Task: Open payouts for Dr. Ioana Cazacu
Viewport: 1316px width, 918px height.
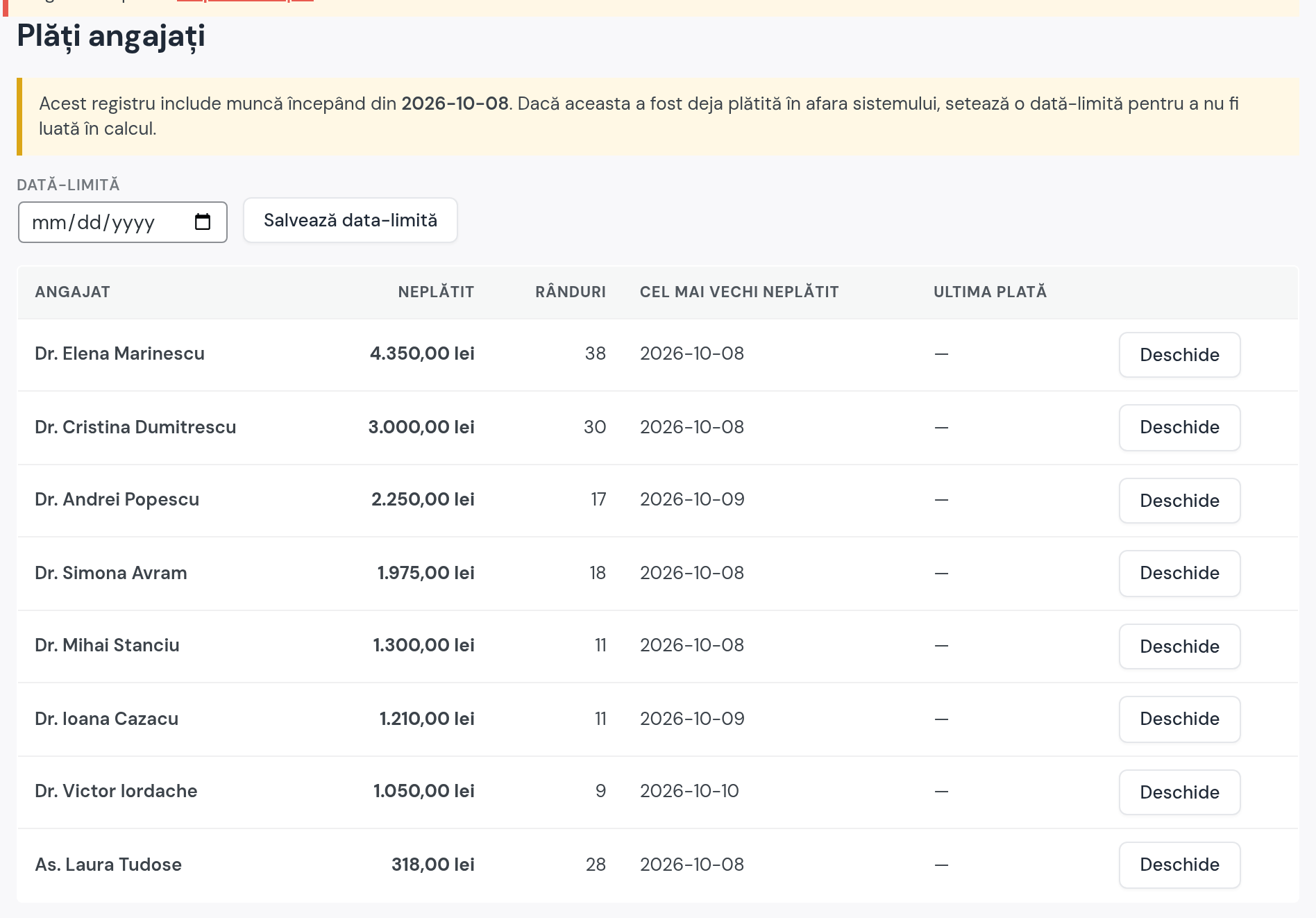Action: pyautogui.click(x=1179, y=719)
